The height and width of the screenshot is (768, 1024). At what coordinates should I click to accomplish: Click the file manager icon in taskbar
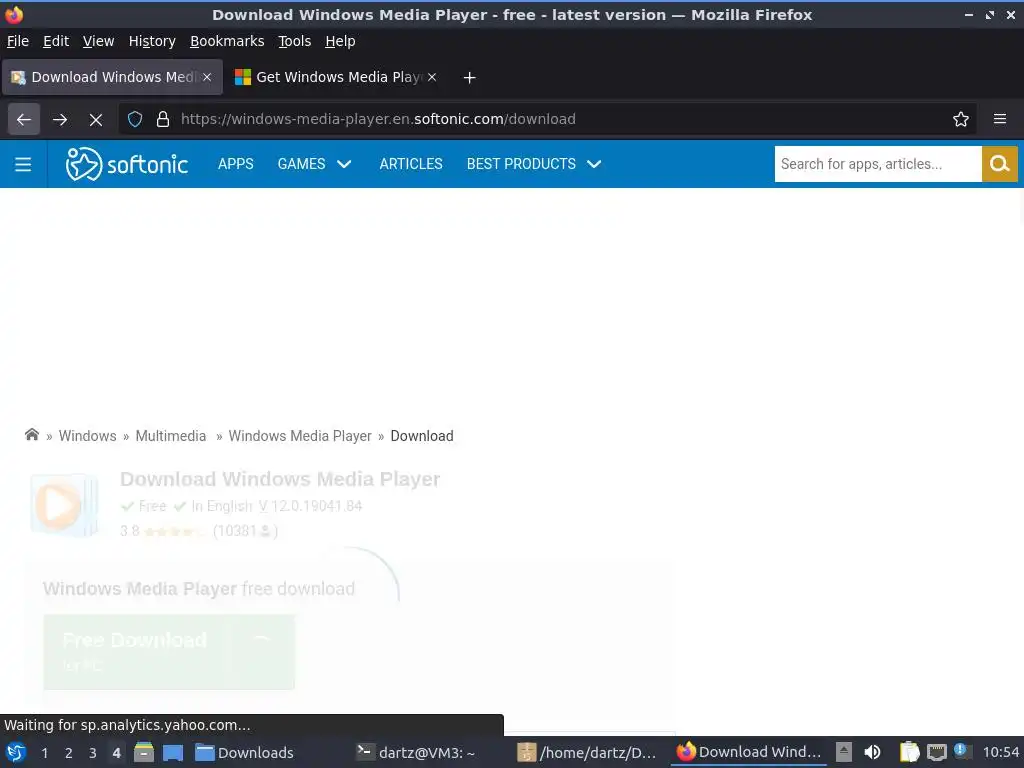[144, 752]
